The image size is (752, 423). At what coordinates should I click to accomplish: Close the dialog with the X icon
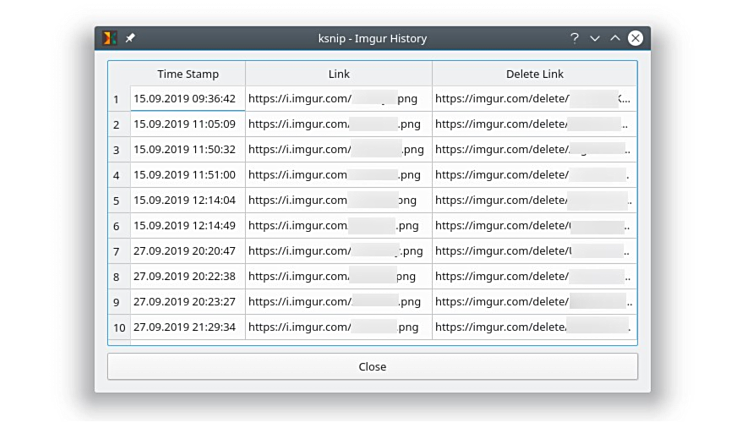(636, 38)
